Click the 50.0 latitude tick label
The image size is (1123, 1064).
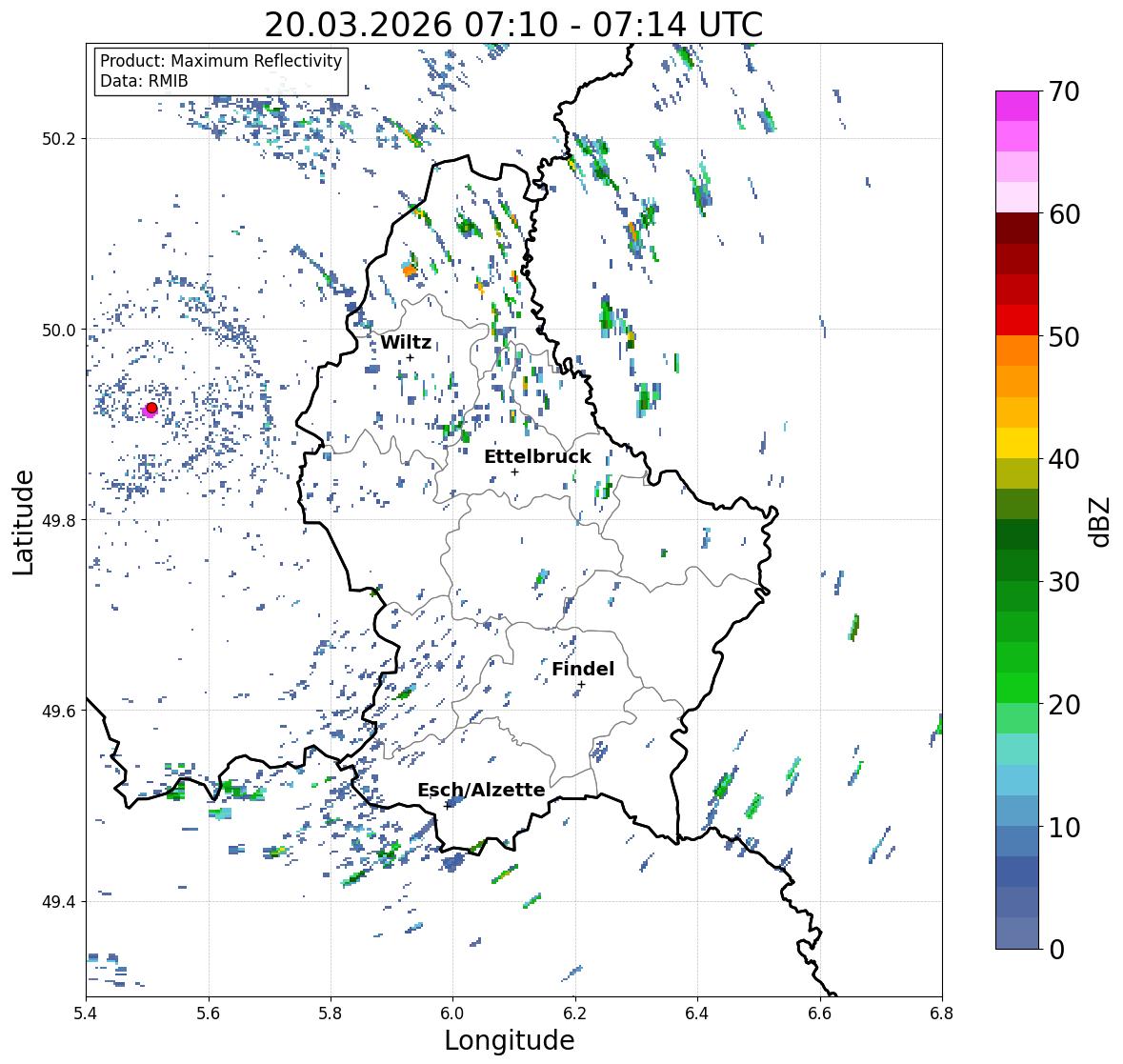tap(59, 331)
